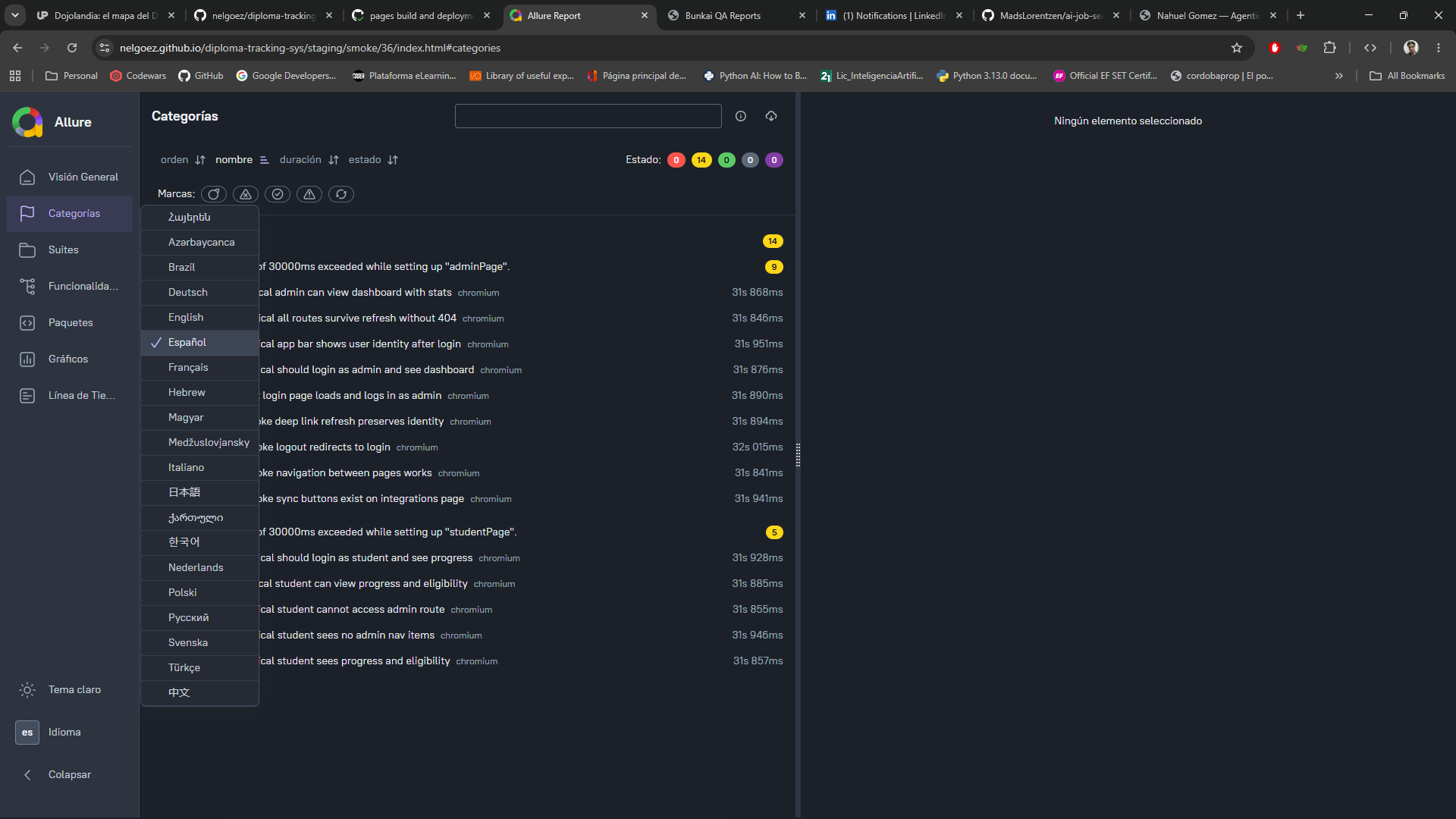Switch to Tema claro theme
The width and height of the screenshot is (1456, 819).
point(69,689)
